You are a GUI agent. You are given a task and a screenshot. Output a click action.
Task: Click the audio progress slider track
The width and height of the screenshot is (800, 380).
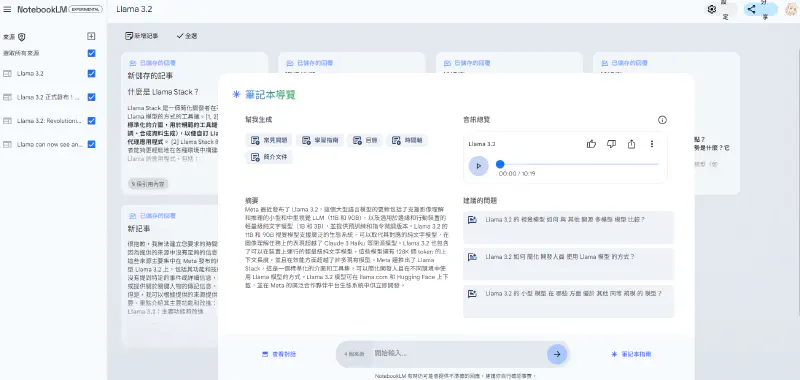[x=579, y=164]
